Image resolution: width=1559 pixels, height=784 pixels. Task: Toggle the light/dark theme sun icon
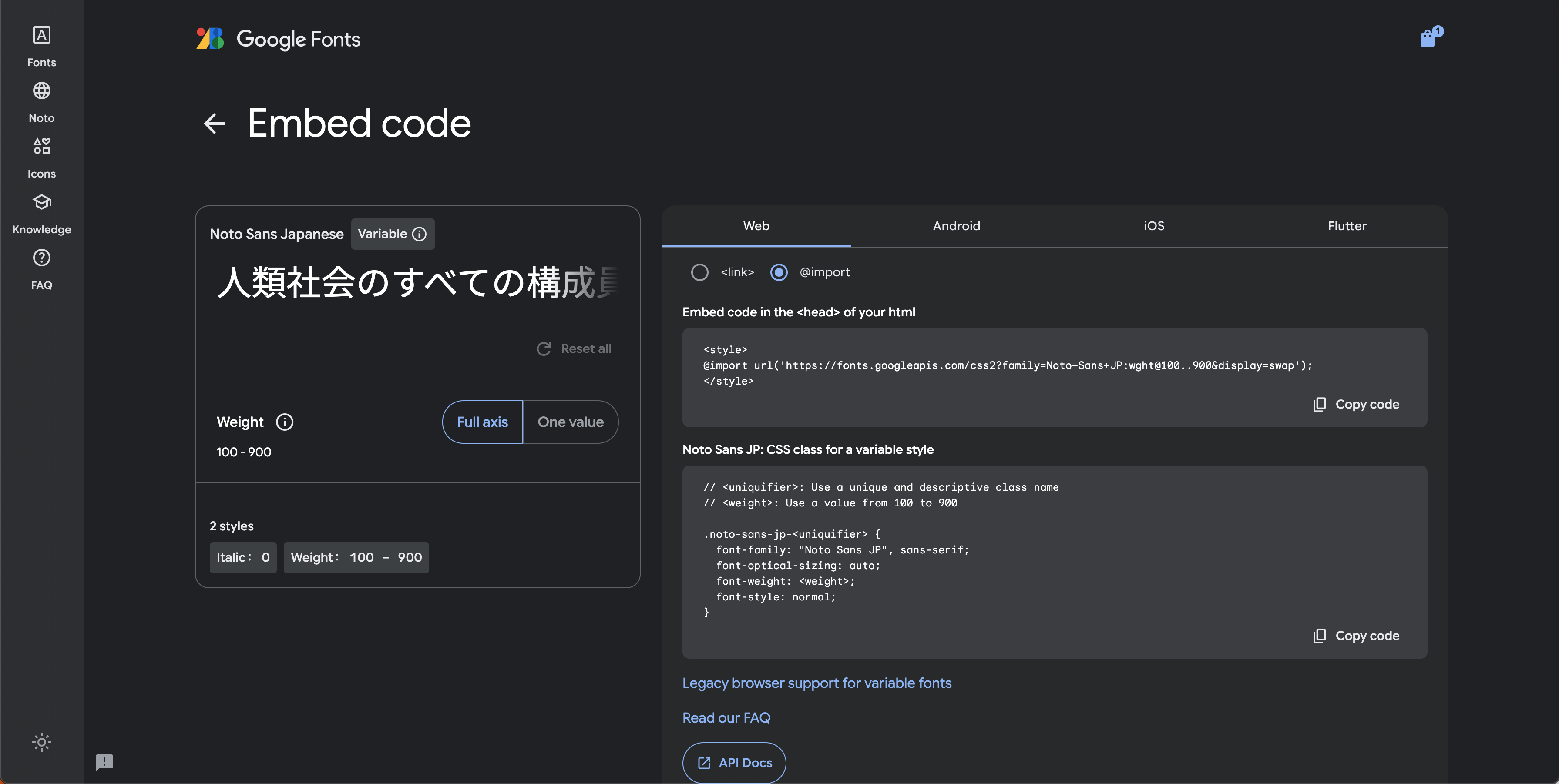(x=41, y=742)
